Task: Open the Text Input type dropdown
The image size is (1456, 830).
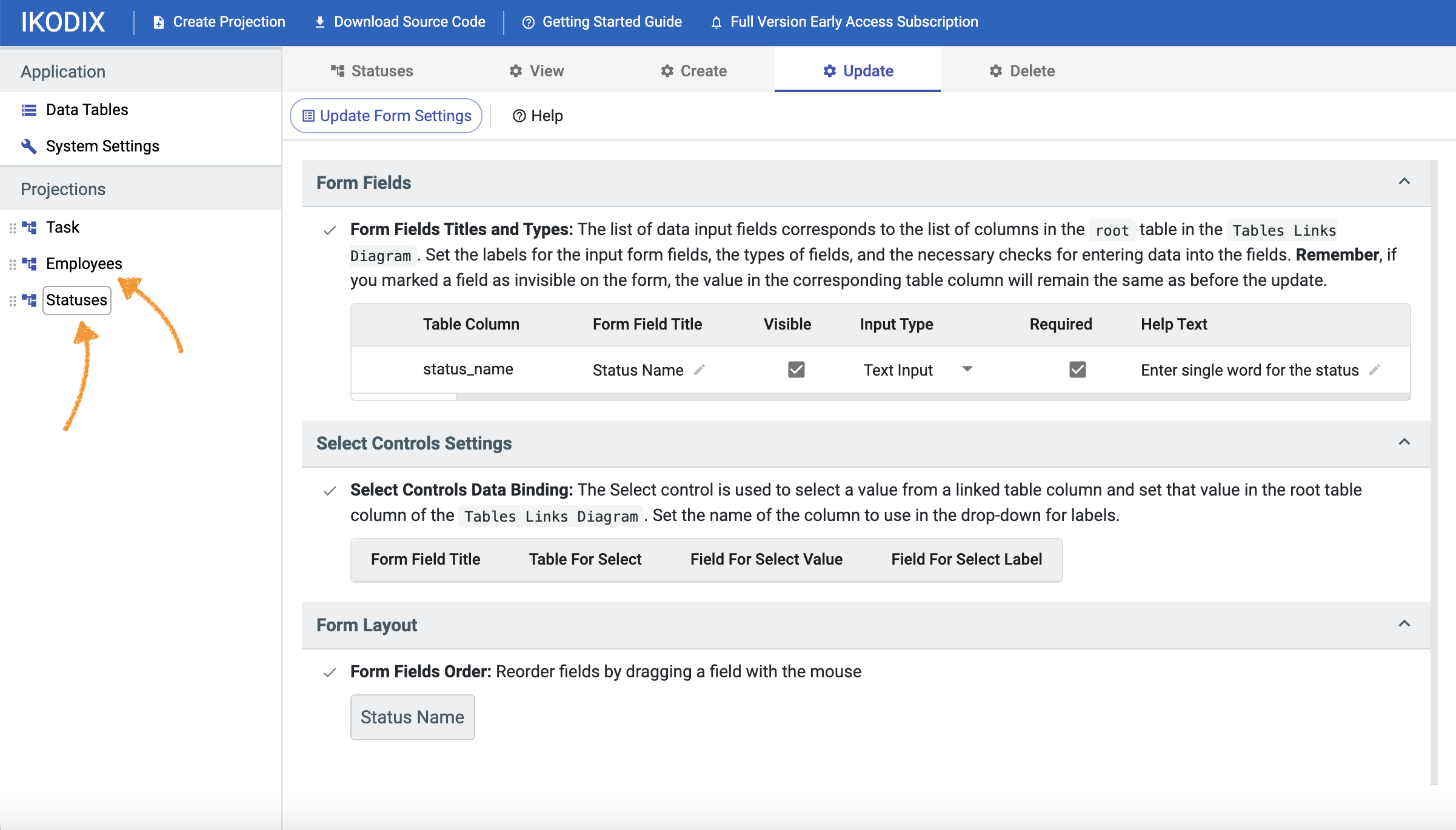Action: tap(967, 369)
